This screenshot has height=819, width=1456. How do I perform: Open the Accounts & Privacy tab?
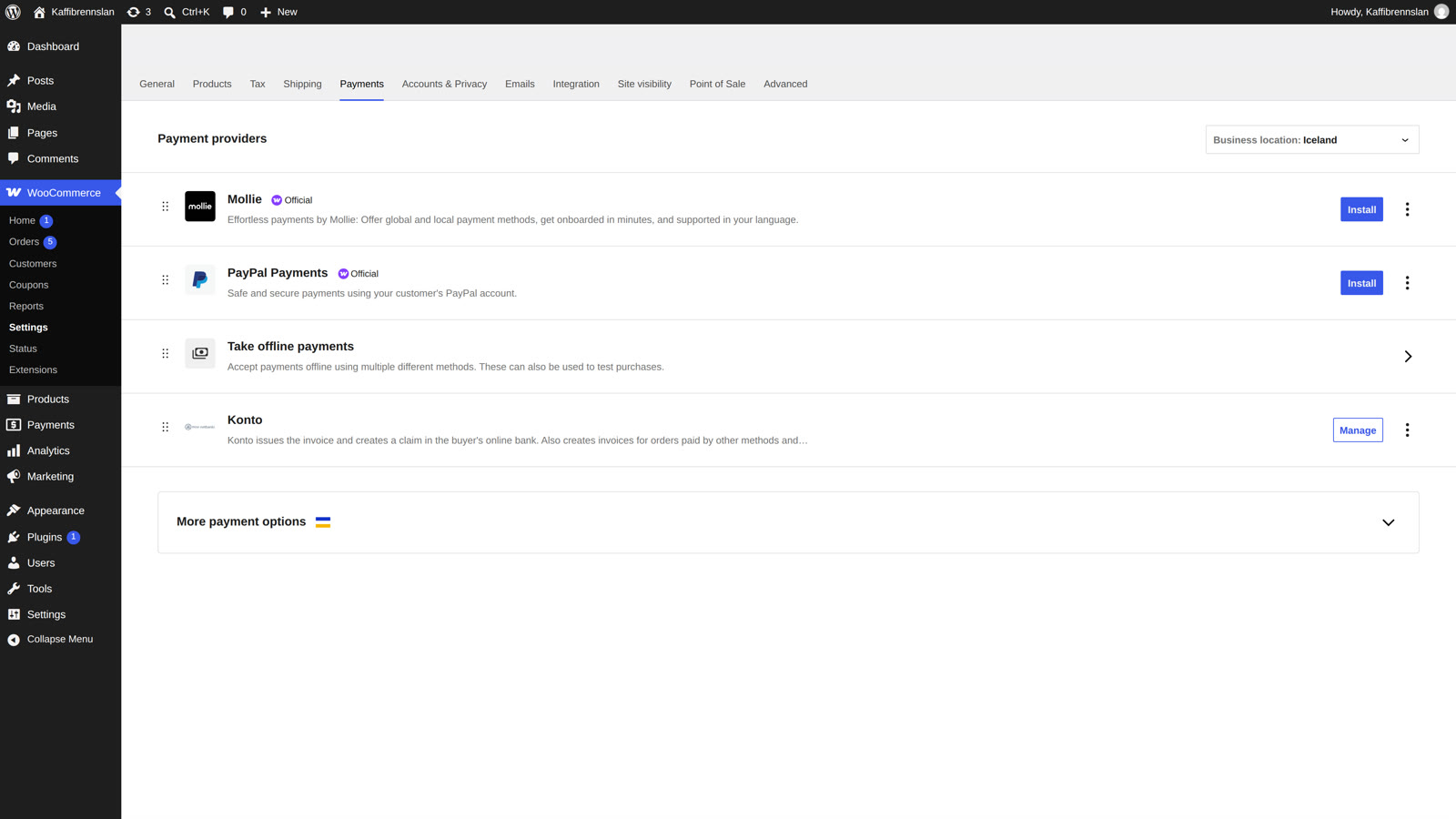coord(444,84)
